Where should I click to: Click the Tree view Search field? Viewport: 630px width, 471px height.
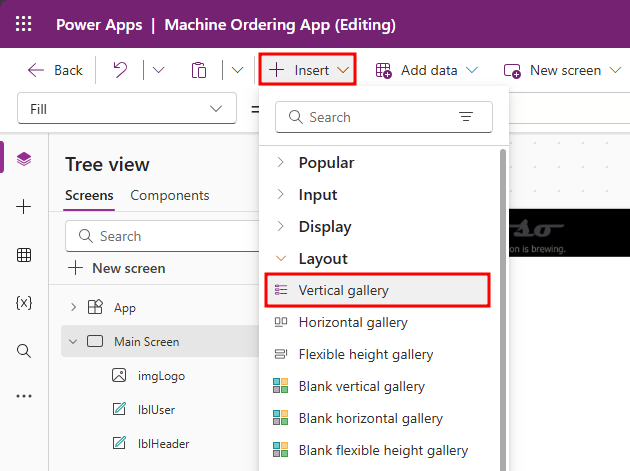tap(162, 236)
